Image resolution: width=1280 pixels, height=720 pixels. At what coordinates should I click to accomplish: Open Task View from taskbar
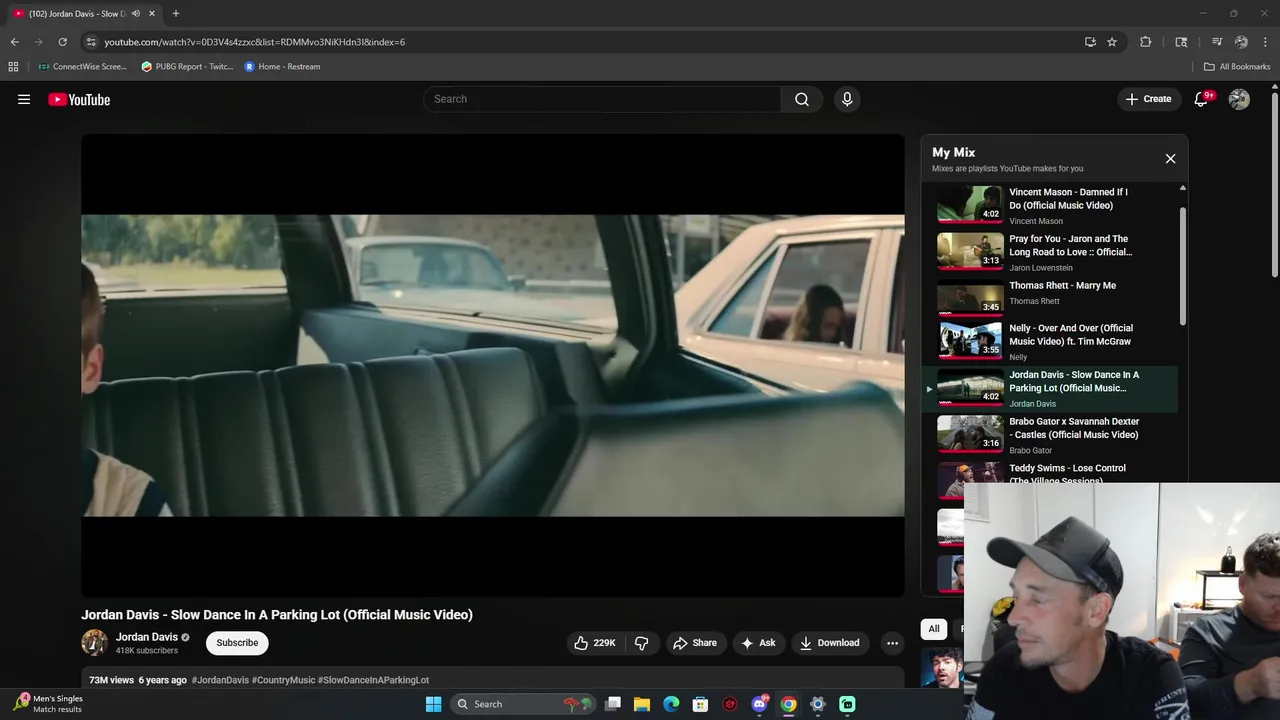point(613,704)
